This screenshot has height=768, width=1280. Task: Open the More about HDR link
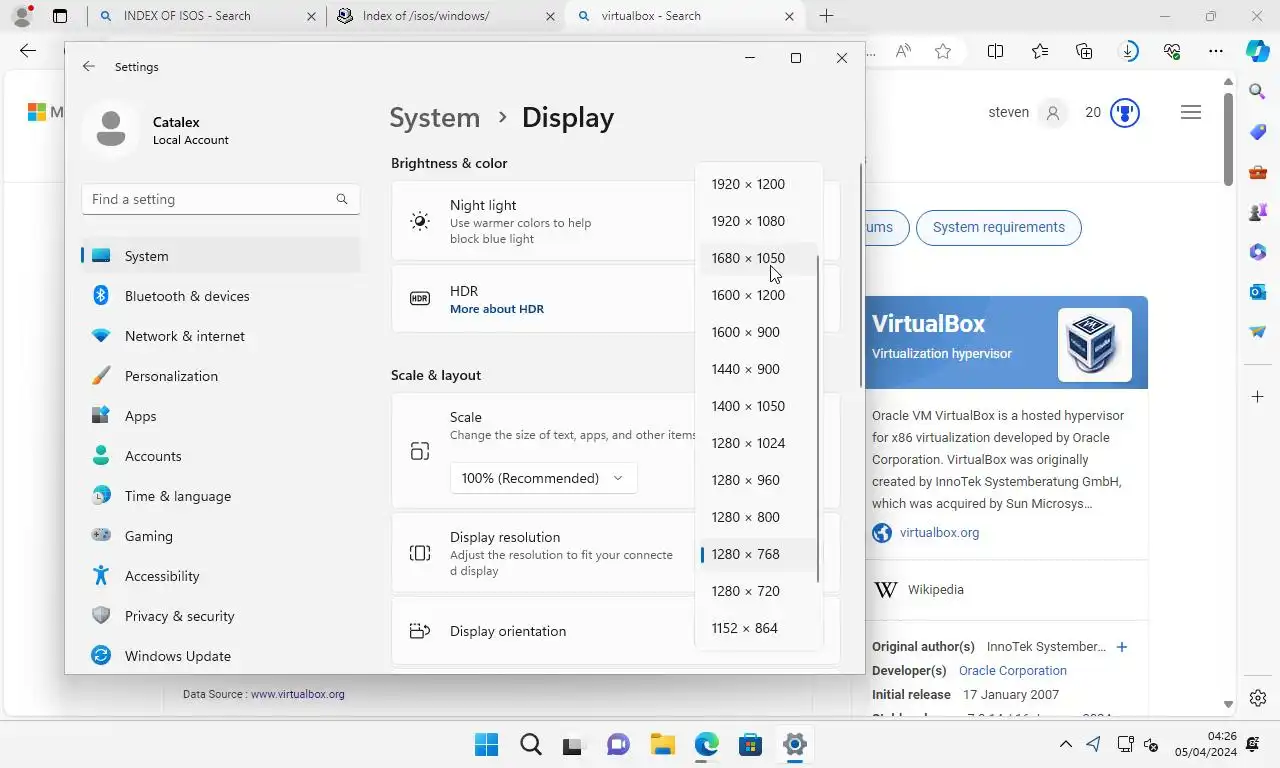[497, 309]
